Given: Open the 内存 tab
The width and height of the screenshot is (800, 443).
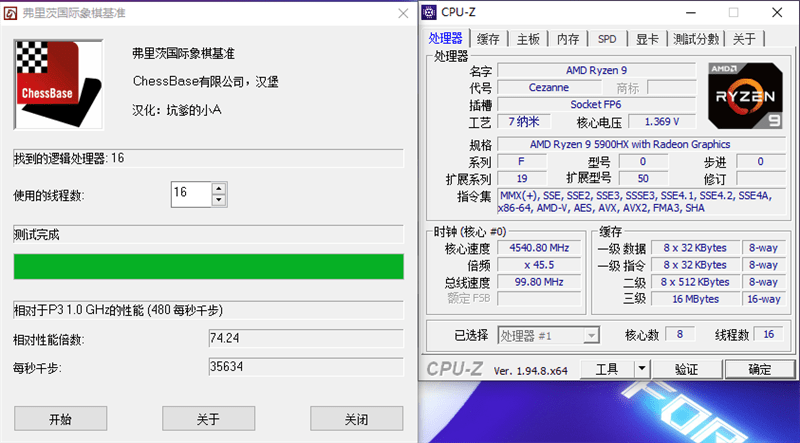Looking at the screenshot, I should pos(568,39).
